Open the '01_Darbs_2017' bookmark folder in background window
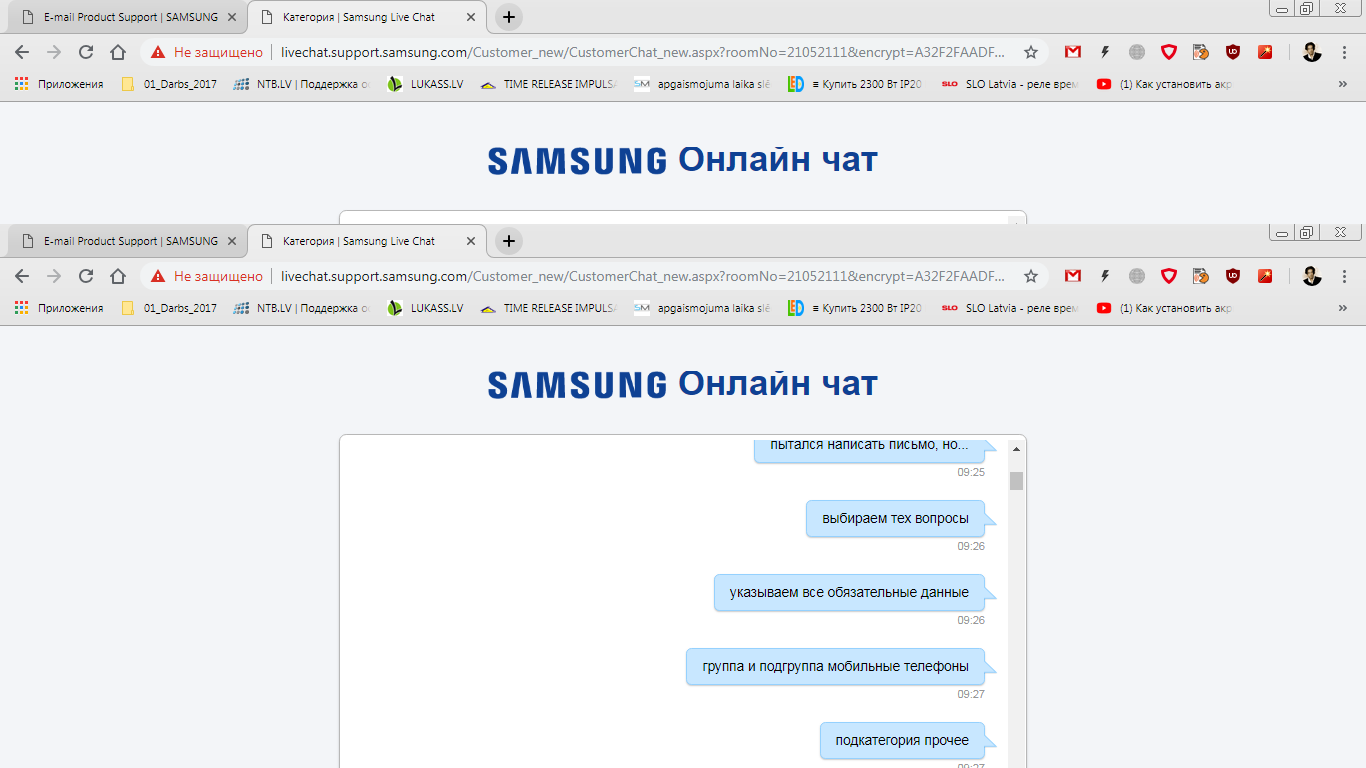 pos(169,84)
